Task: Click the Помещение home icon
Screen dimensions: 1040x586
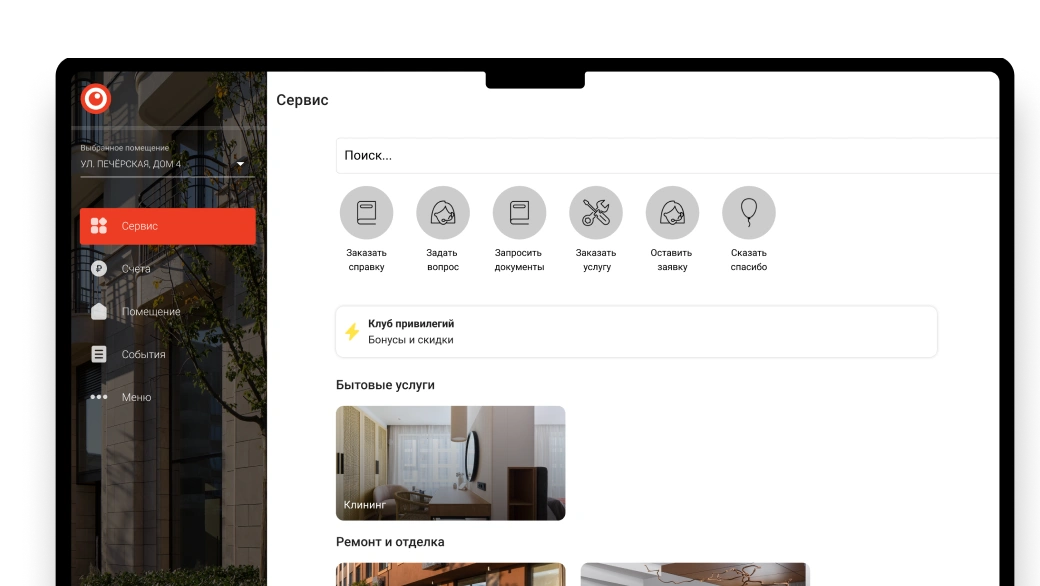Action: pos(98,311)
